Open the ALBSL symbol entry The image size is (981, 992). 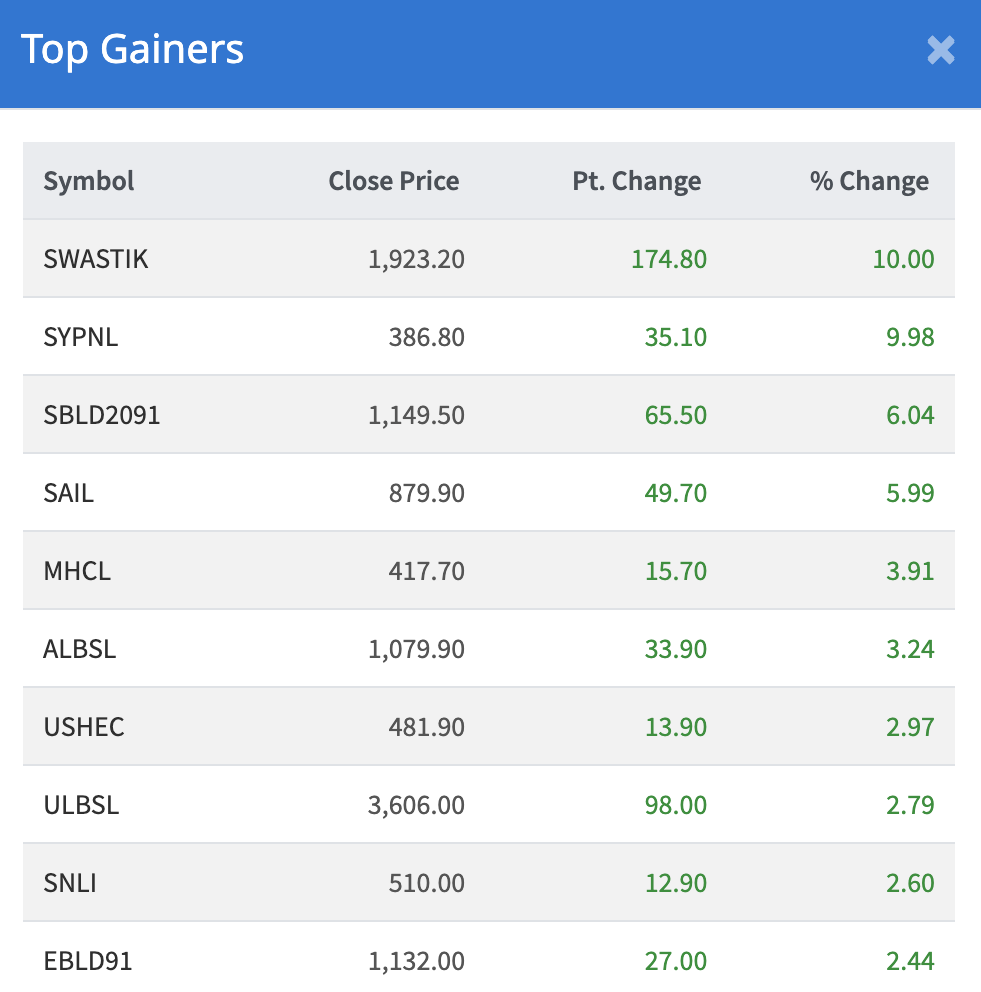(80, 649)
